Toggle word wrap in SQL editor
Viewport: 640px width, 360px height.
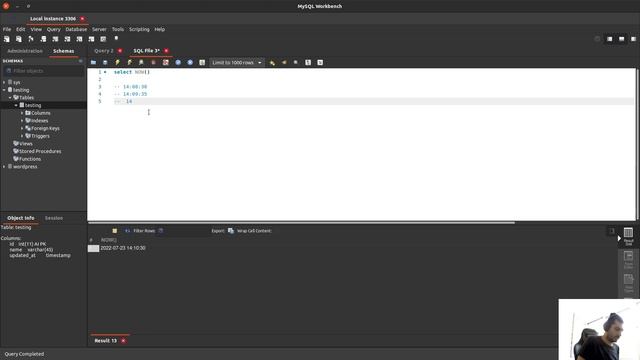coord(320,62)
